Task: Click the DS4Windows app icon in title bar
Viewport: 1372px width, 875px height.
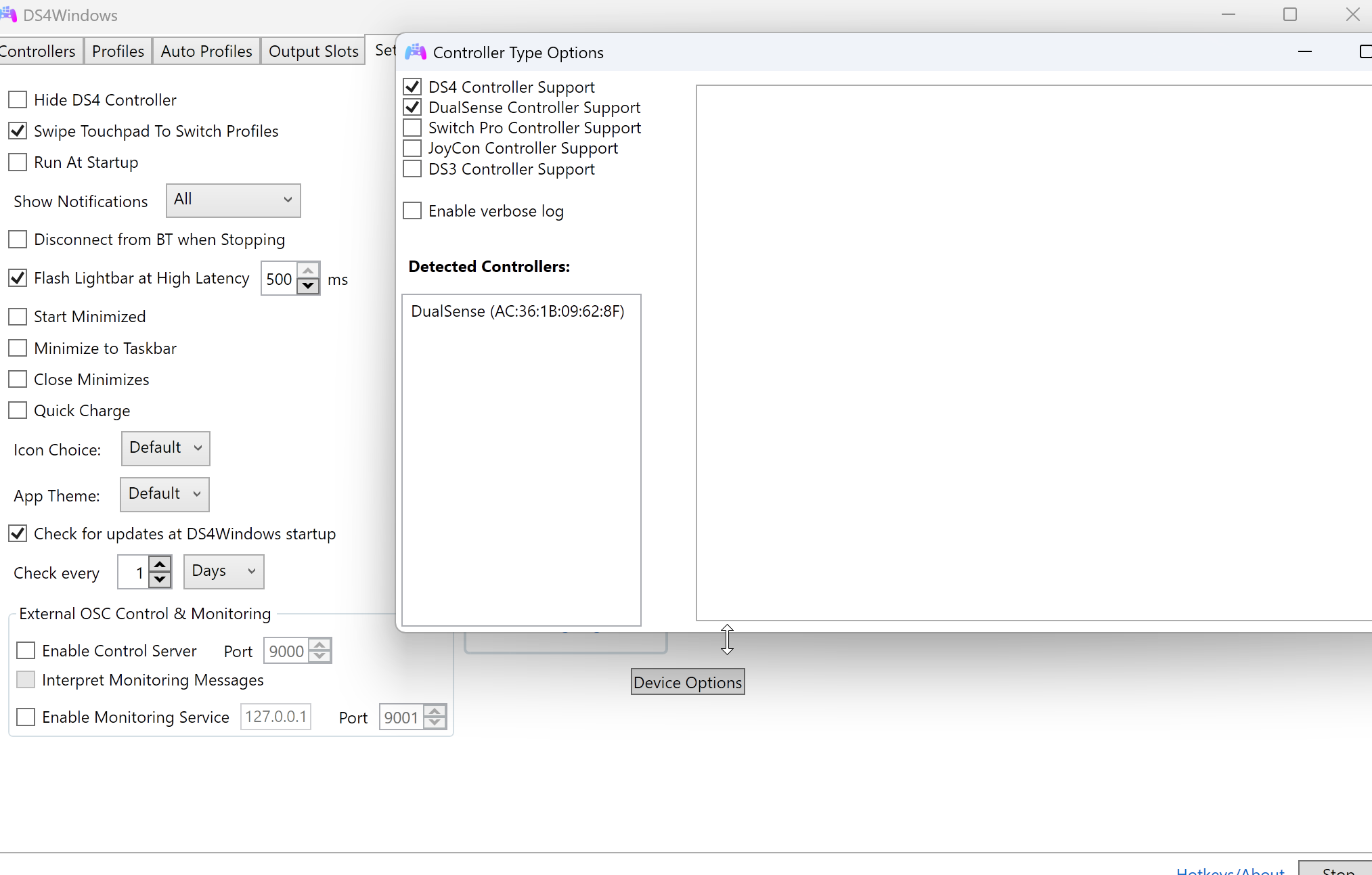Action: click(9, 14)
